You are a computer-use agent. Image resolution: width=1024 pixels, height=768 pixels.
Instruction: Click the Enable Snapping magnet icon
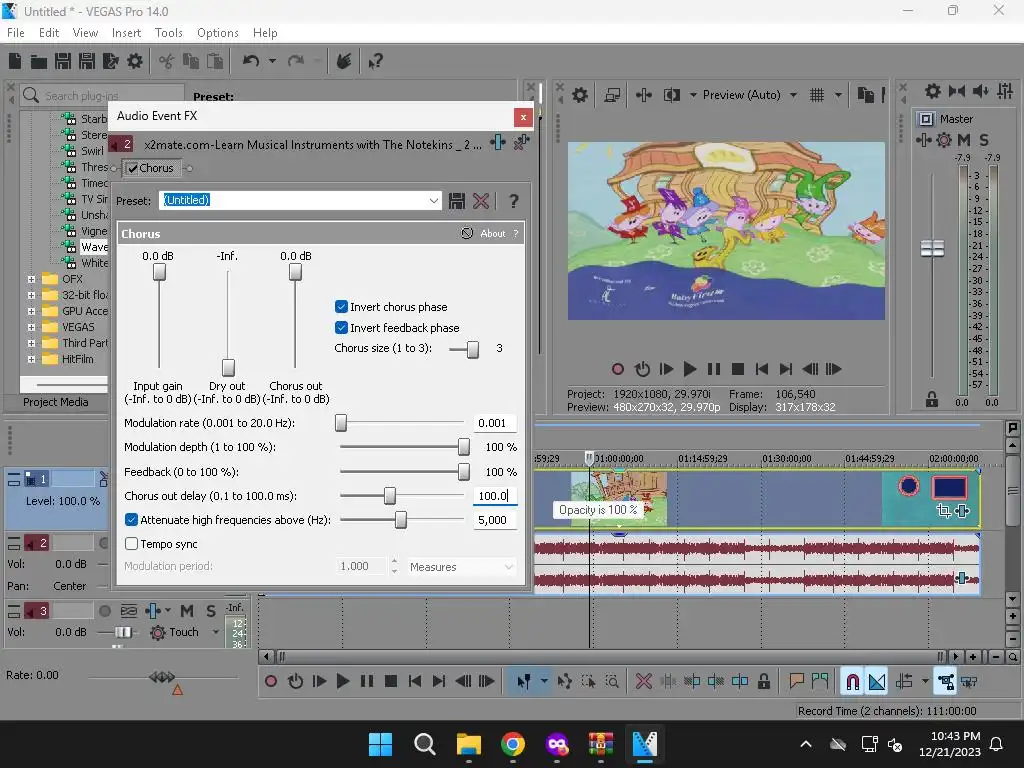tap(852, 682)
